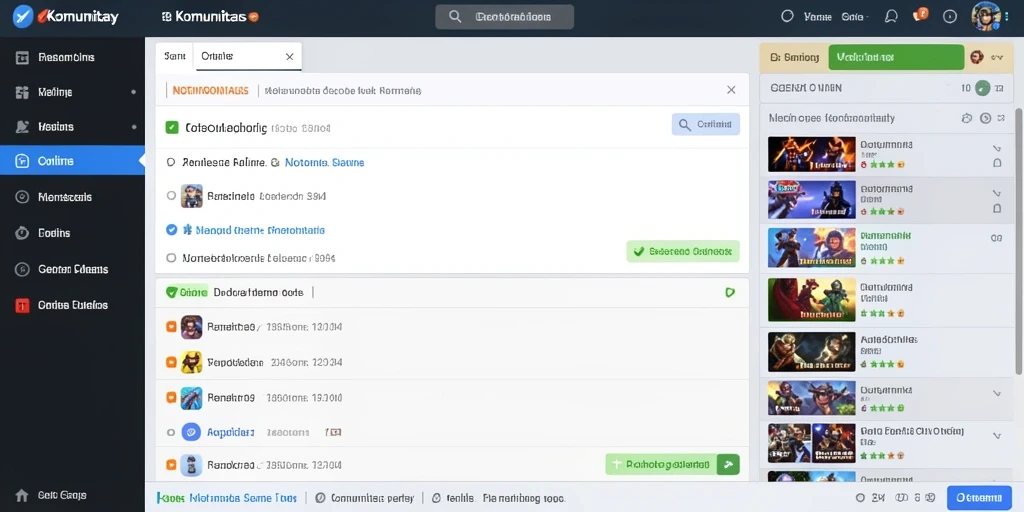
Task: Open the user avatar in the top bar
Action: pos(986,16)
